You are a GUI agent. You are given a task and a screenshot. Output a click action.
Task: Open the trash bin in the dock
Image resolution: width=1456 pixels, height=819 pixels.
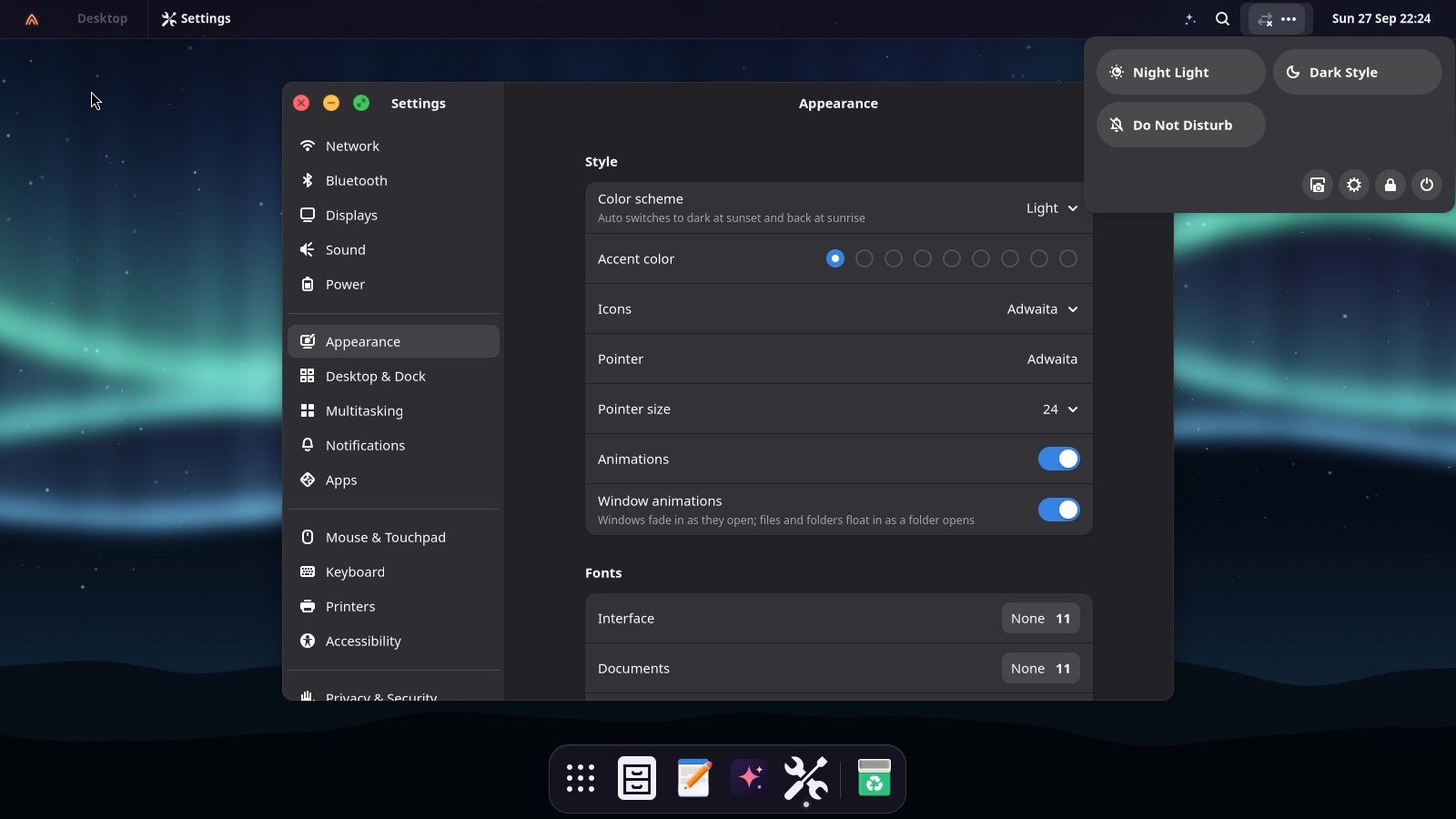point(874,778)
